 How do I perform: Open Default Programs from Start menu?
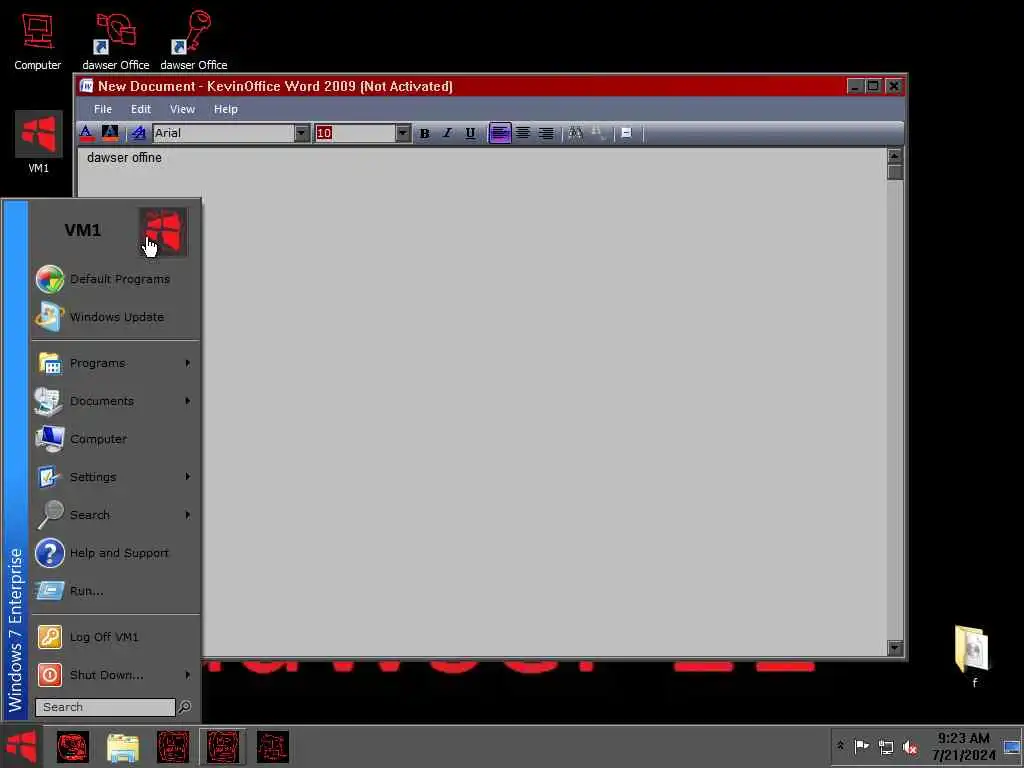pyautogui.click(x=116, y=279)
